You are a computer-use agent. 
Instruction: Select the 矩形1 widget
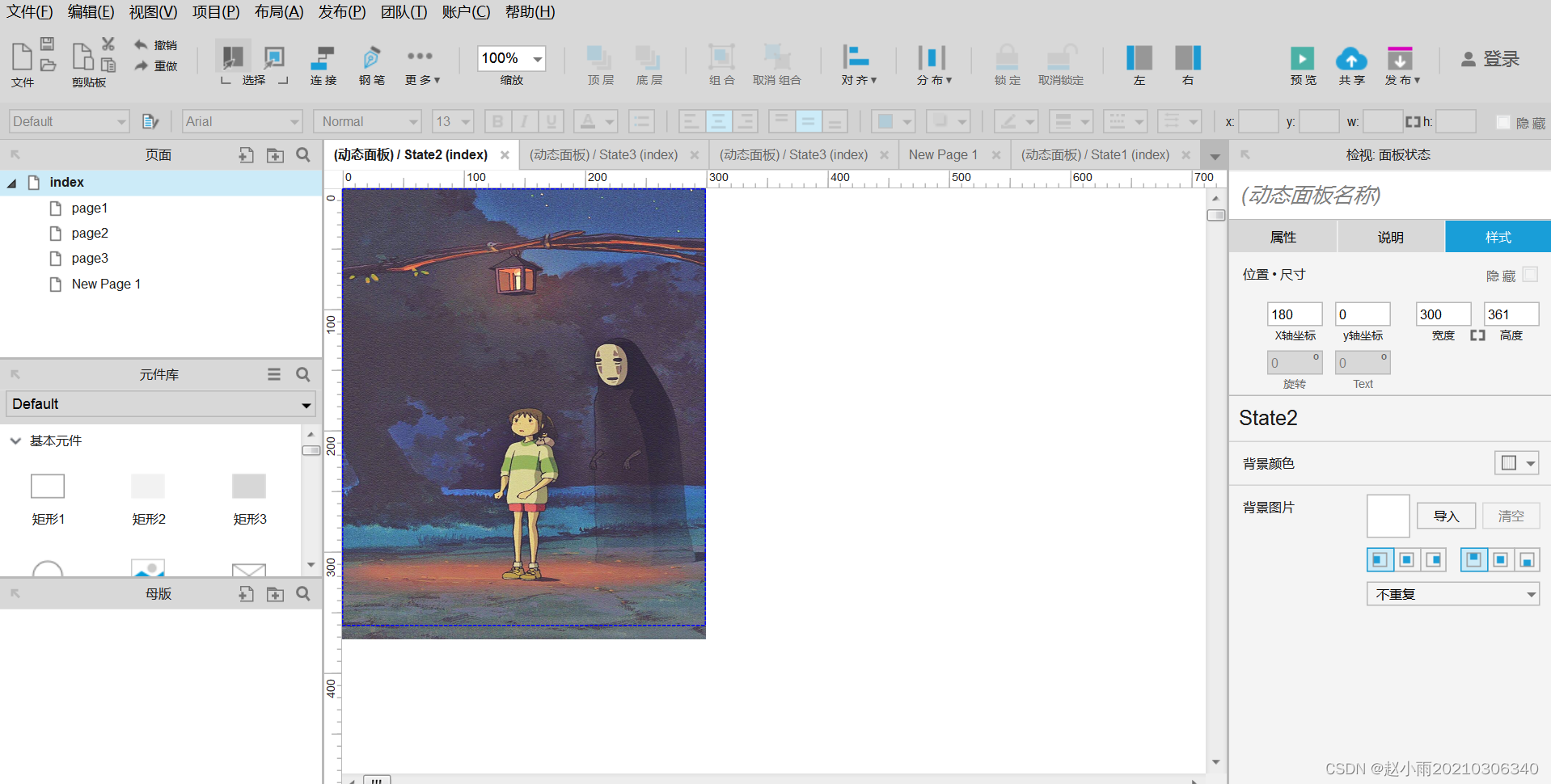coord(48,499)
